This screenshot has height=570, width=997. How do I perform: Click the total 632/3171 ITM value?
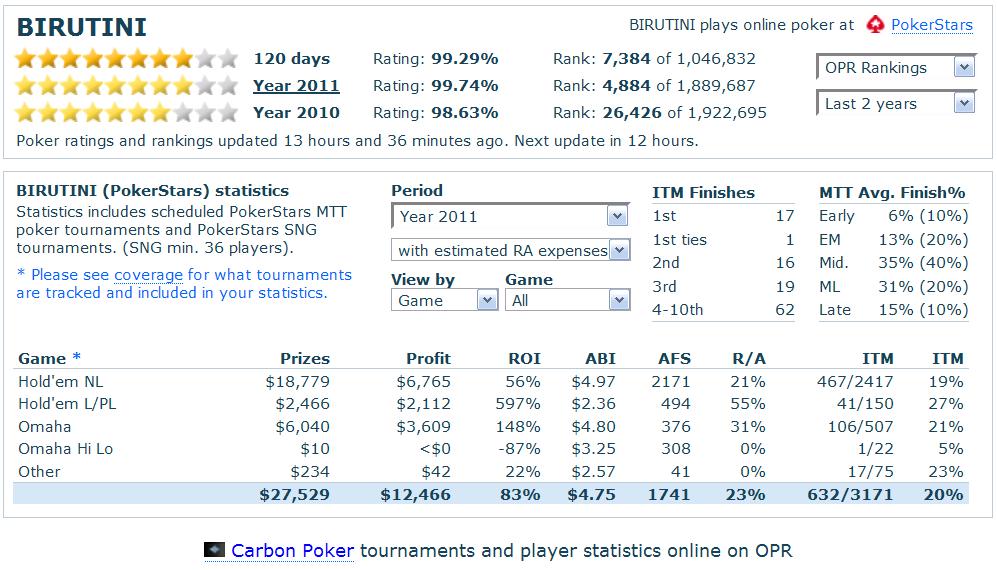(850, 495)
